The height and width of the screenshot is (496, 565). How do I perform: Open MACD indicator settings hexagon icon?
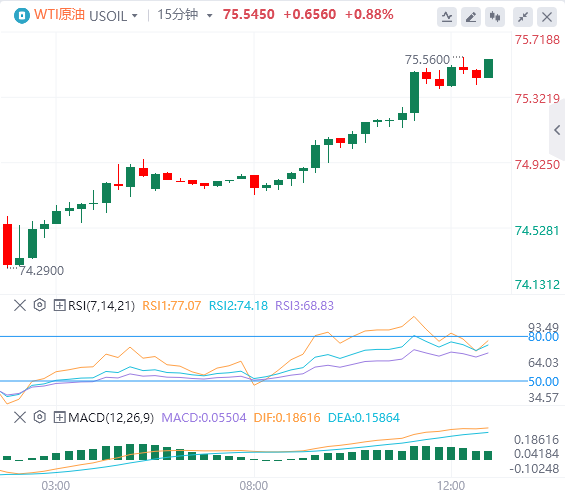[40, 417]
